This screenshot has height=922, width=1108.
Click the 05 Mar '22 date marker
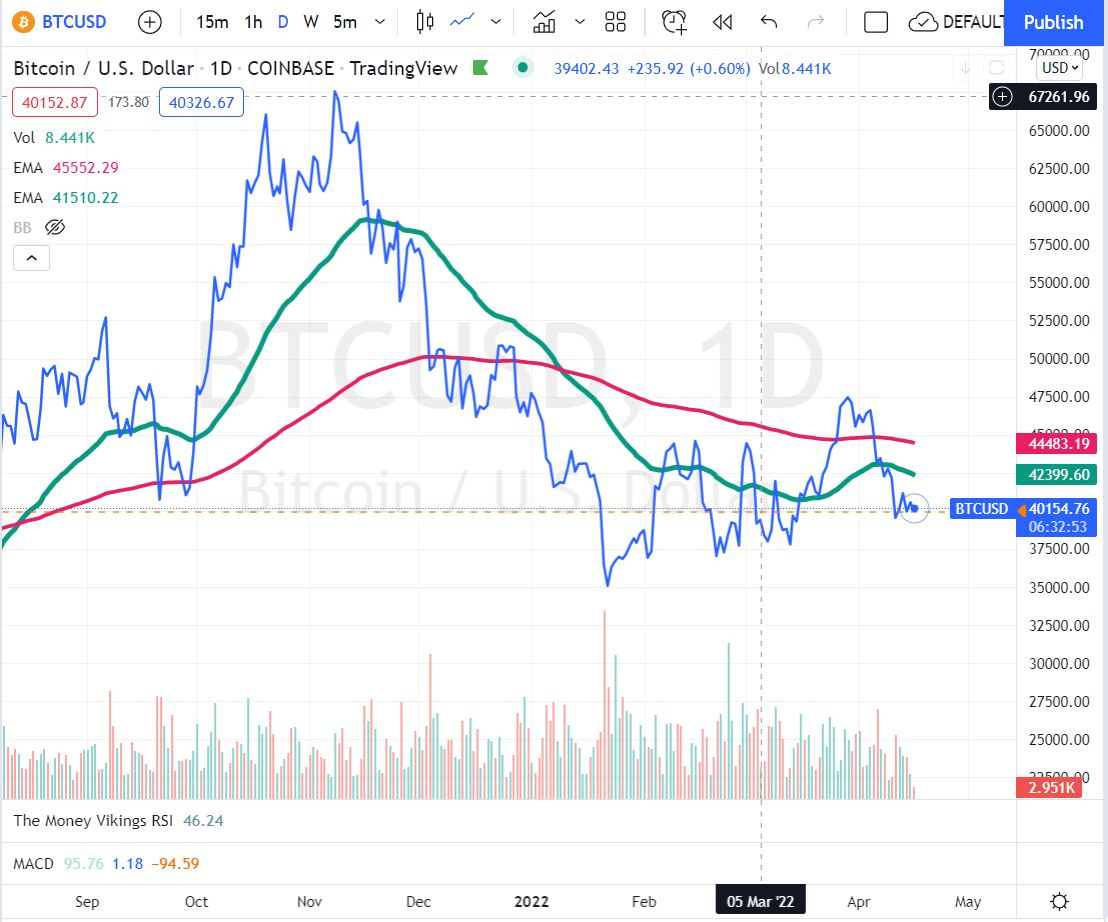[x=760, y=902]
